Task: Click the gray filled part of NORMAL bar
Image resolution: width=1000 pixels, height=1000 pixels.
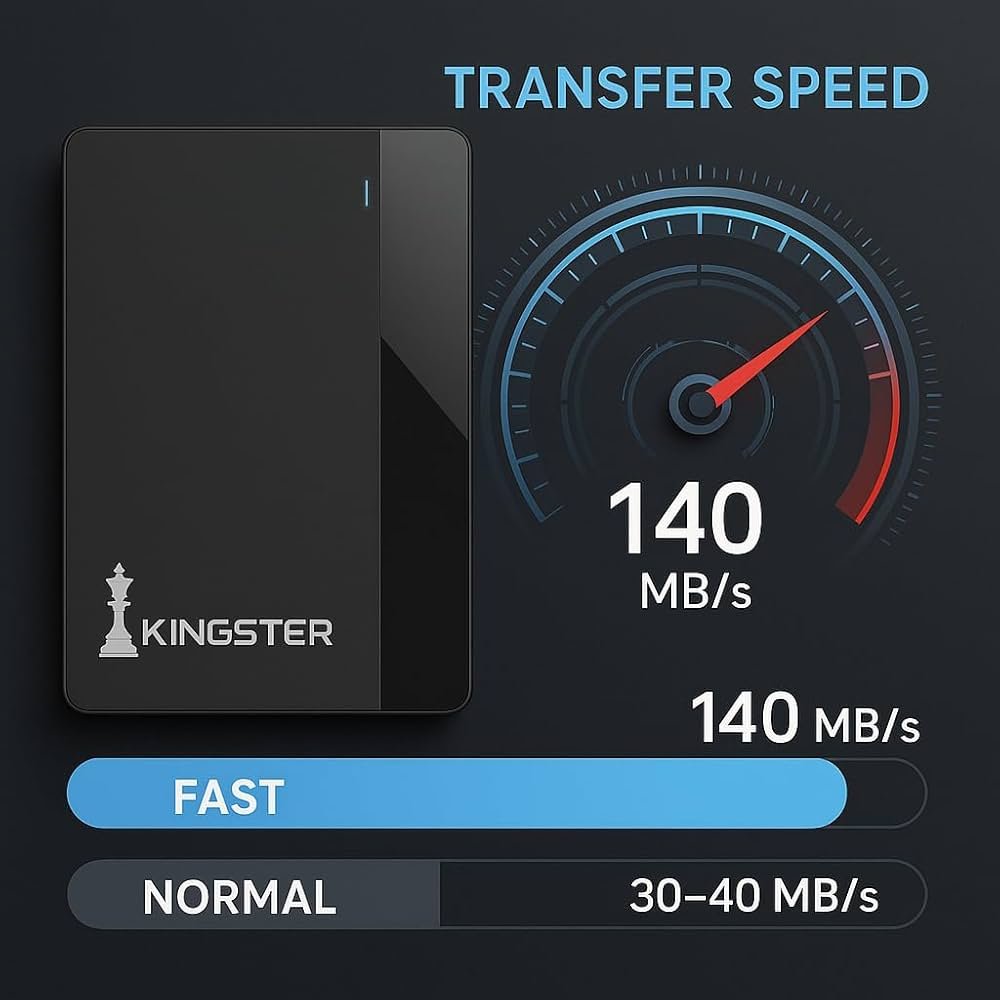Action: [253, 893]
